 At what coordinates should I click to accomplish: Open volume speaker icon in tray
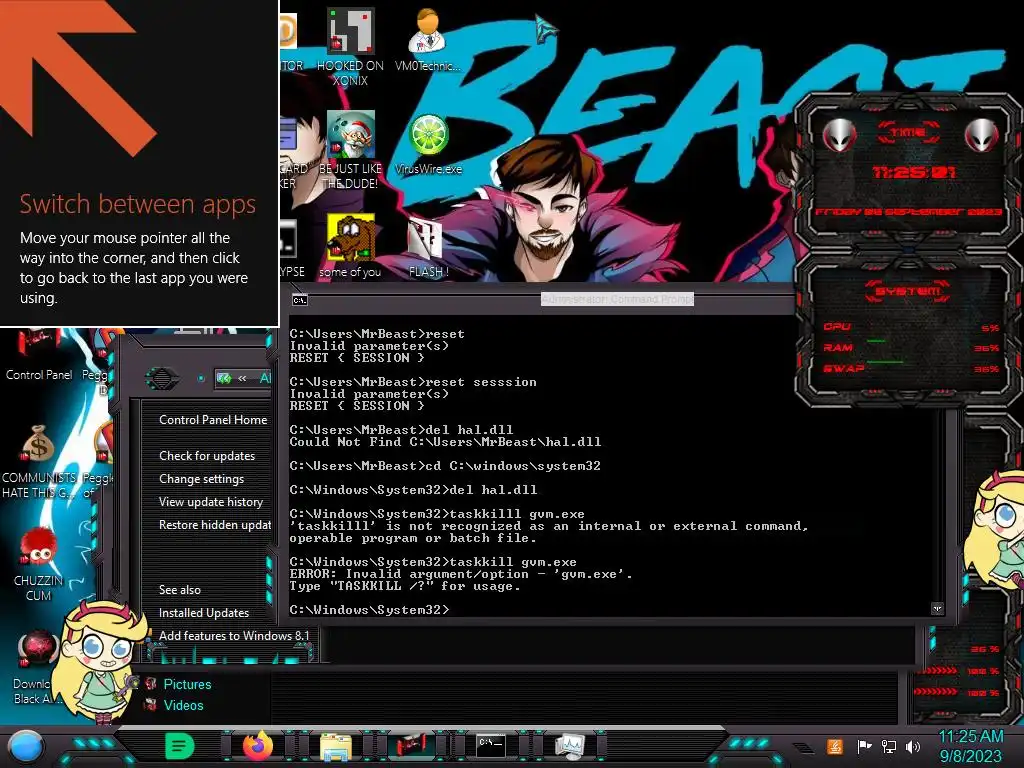913,746
